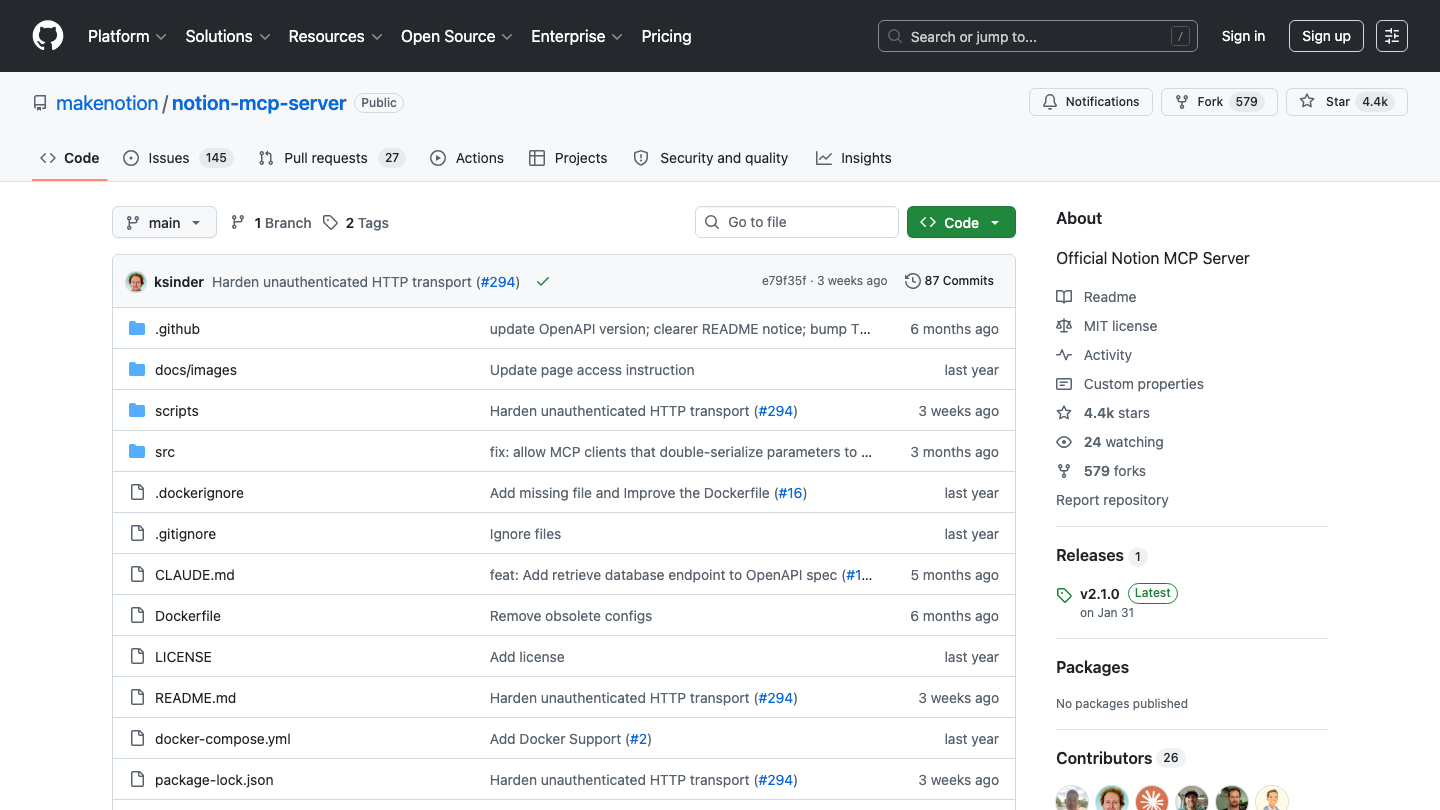1440x810 pixels.
Task: Click the makenotion owner link
Action: pyautogui.click(x=107, y=103)
